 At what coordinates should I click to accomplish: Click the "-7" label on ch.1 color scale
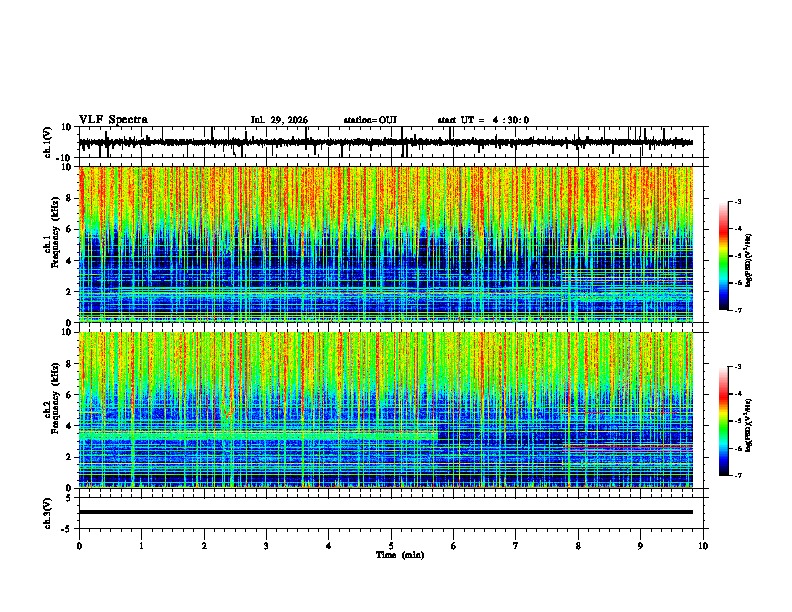tap(738, 310)
